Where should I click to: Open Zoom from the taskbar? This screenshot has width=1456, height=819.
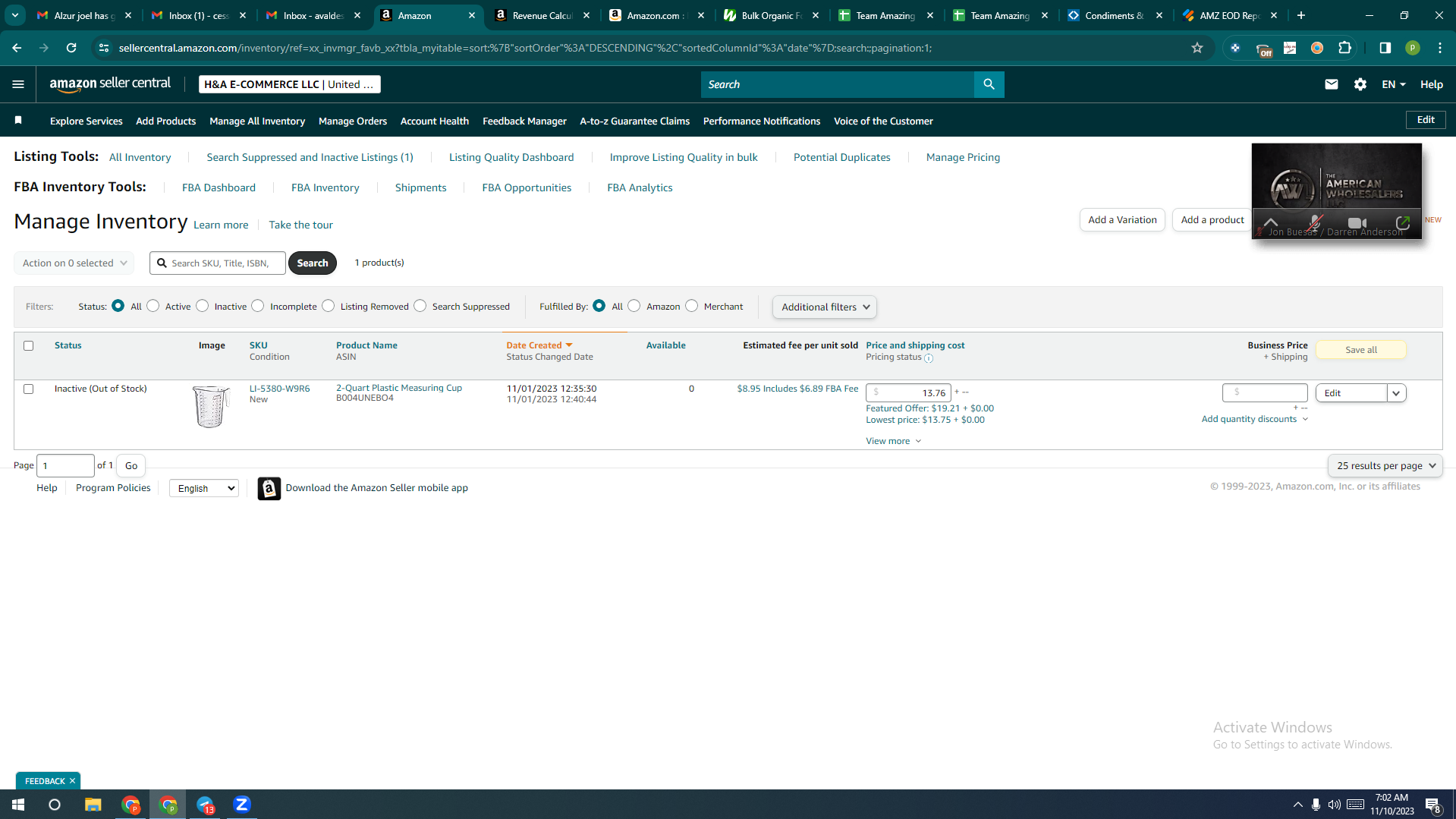[242, 805]
